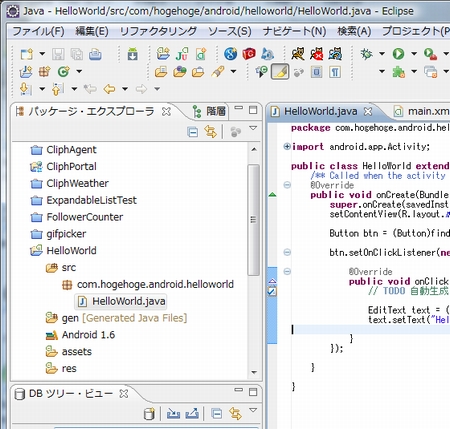The height and width of the screenshot is (429, 450).
Task: Click the new JUnit test icon
Action: (x=182, y=54)
